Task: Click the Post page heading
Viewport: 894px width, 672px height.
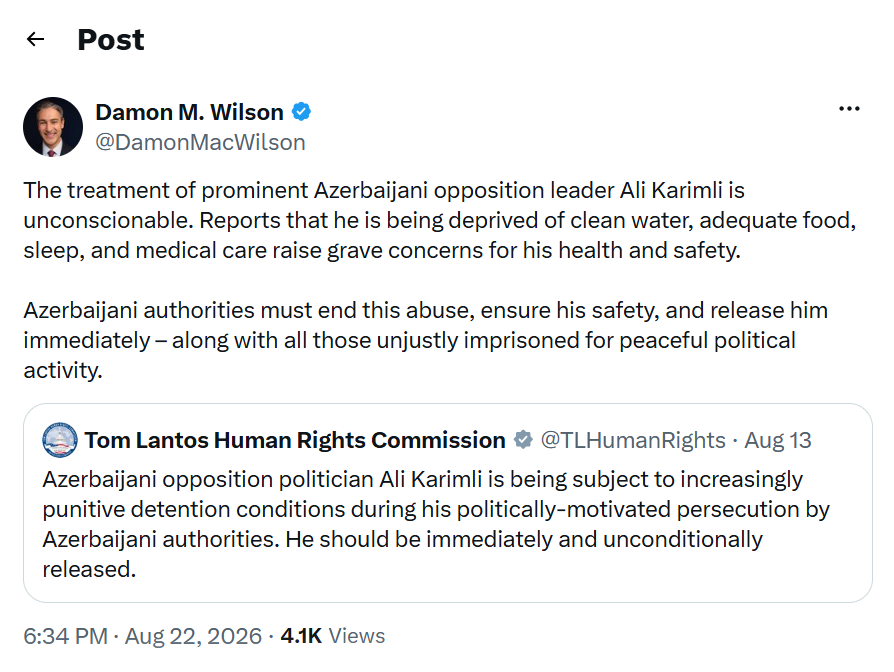Action: click(x=111, y=39)
